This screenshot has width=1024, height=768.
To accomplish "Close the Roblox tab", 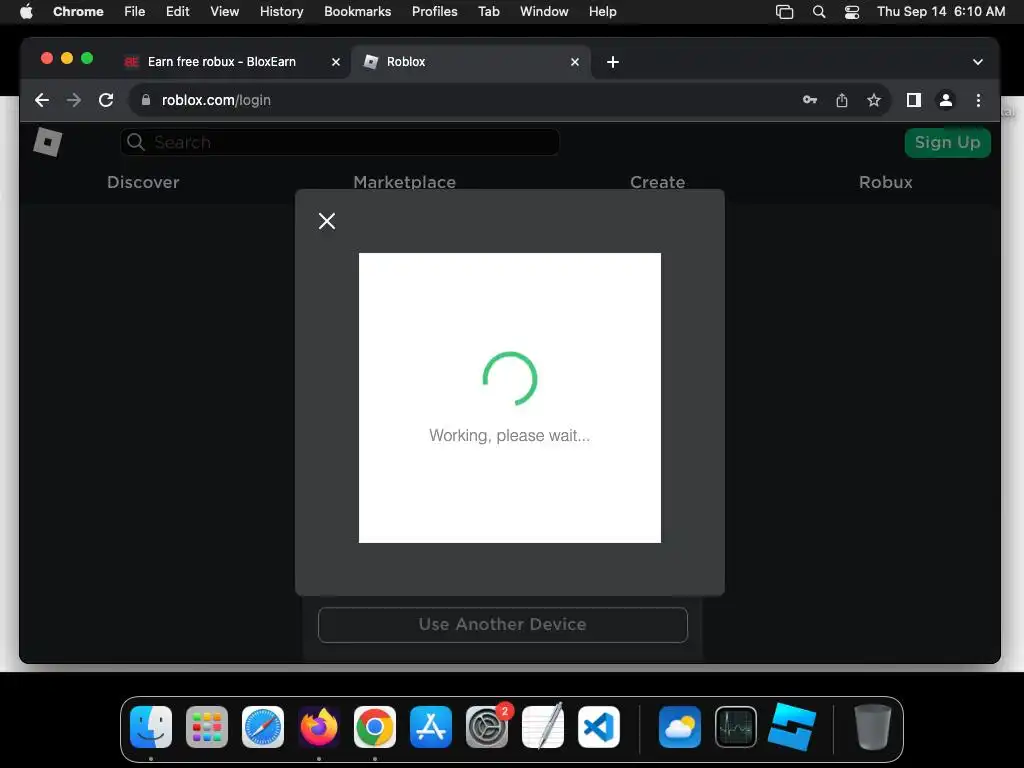I will (x=575, y=61).
